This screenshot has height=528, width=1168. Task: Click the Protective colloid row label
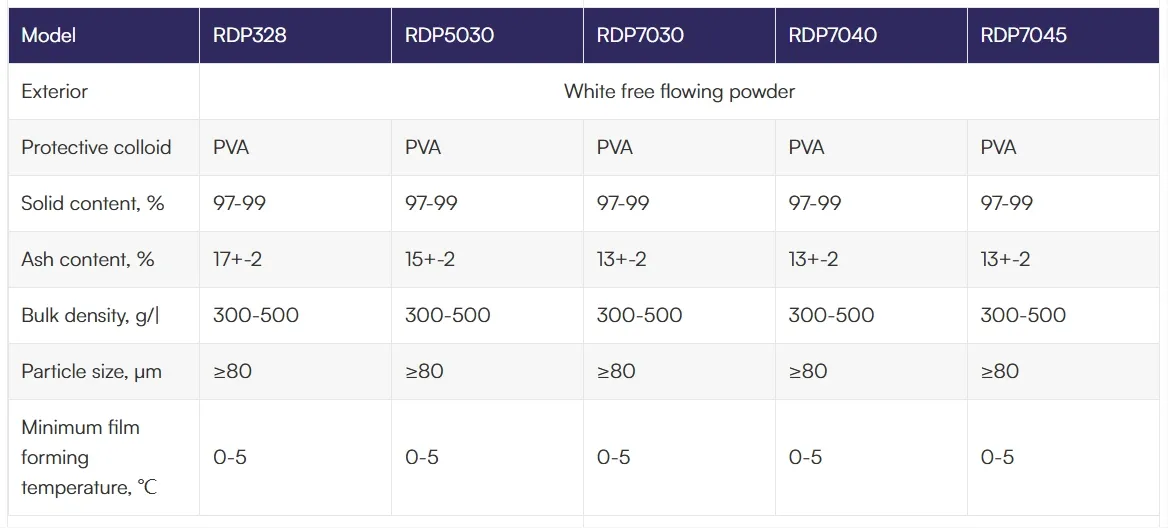(x=96, y=147)
